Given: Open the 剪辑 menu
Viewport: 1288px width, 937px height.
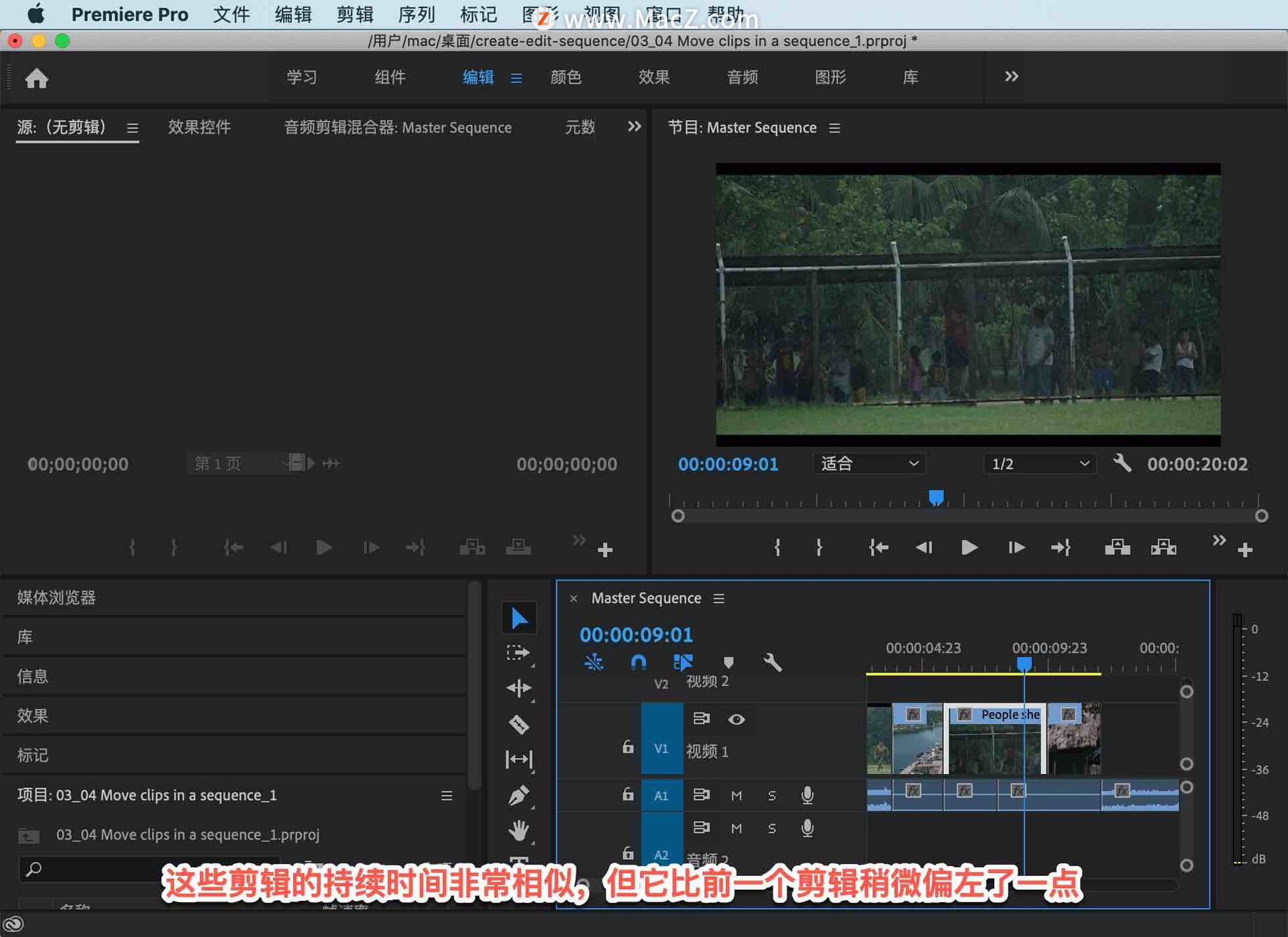Looking at the screenshot, I should point(355,14).
